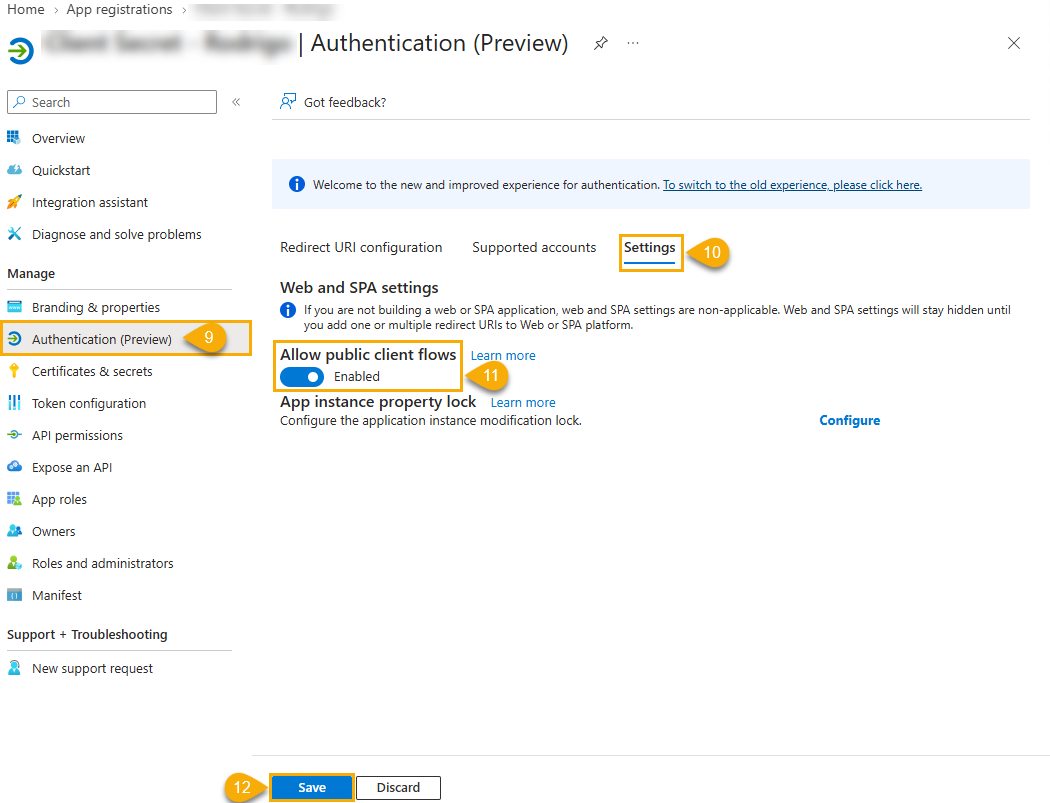The image size is (1050, 803).
Task: Save the authentication settings
Action: point(312,788)
